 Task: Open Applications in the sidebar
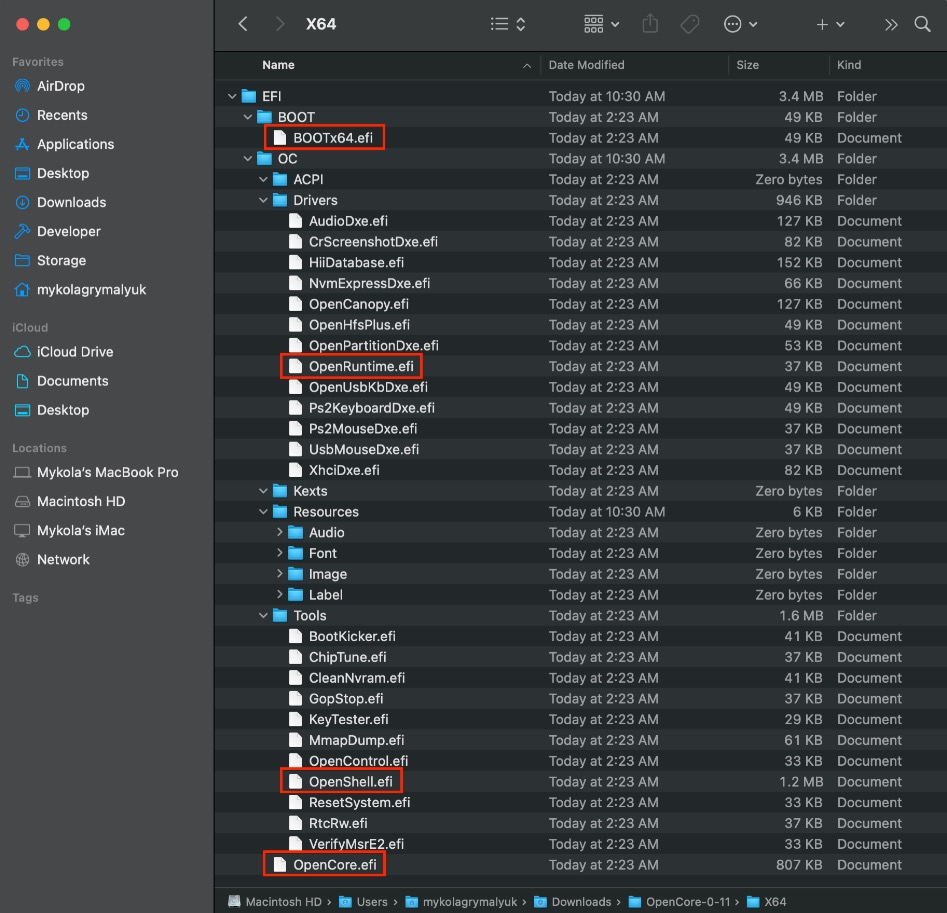tap(64, 144)
